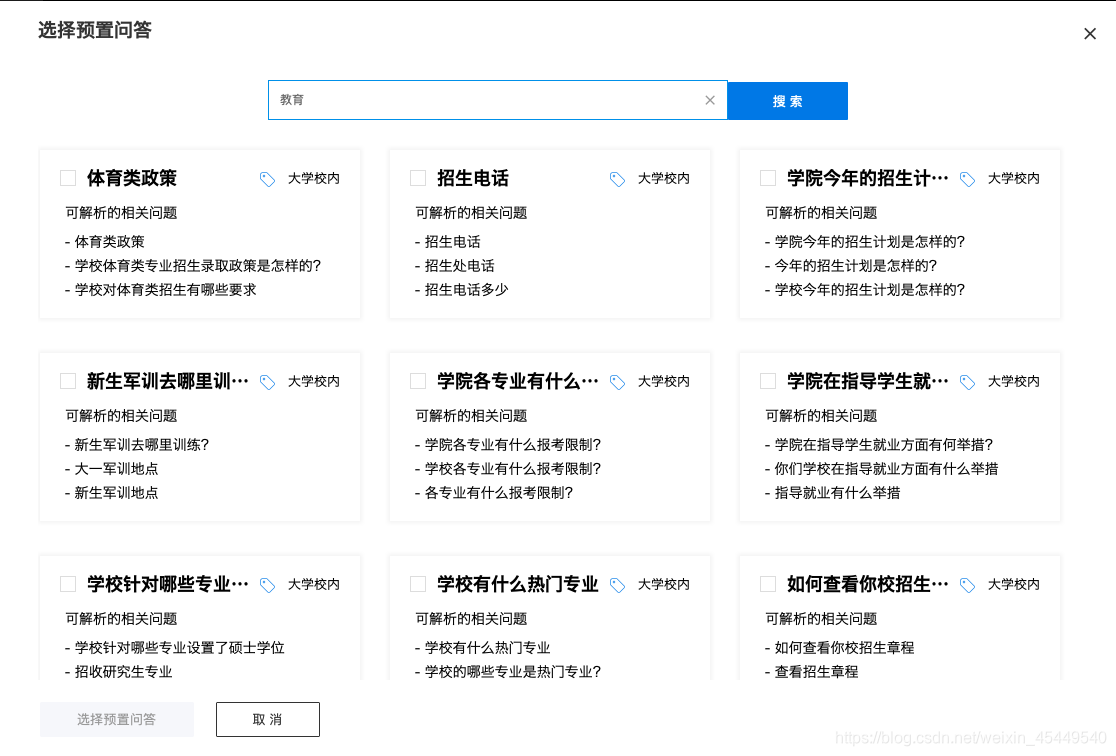Click 大学校内 tag on 学院今年的招生计… card
This screenshot has height=756, width=1116.
[1014, 179]
